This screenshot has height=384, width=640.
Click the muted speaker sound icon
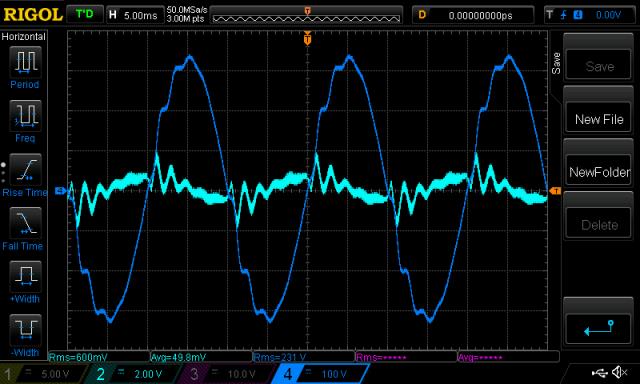point(620,372)
